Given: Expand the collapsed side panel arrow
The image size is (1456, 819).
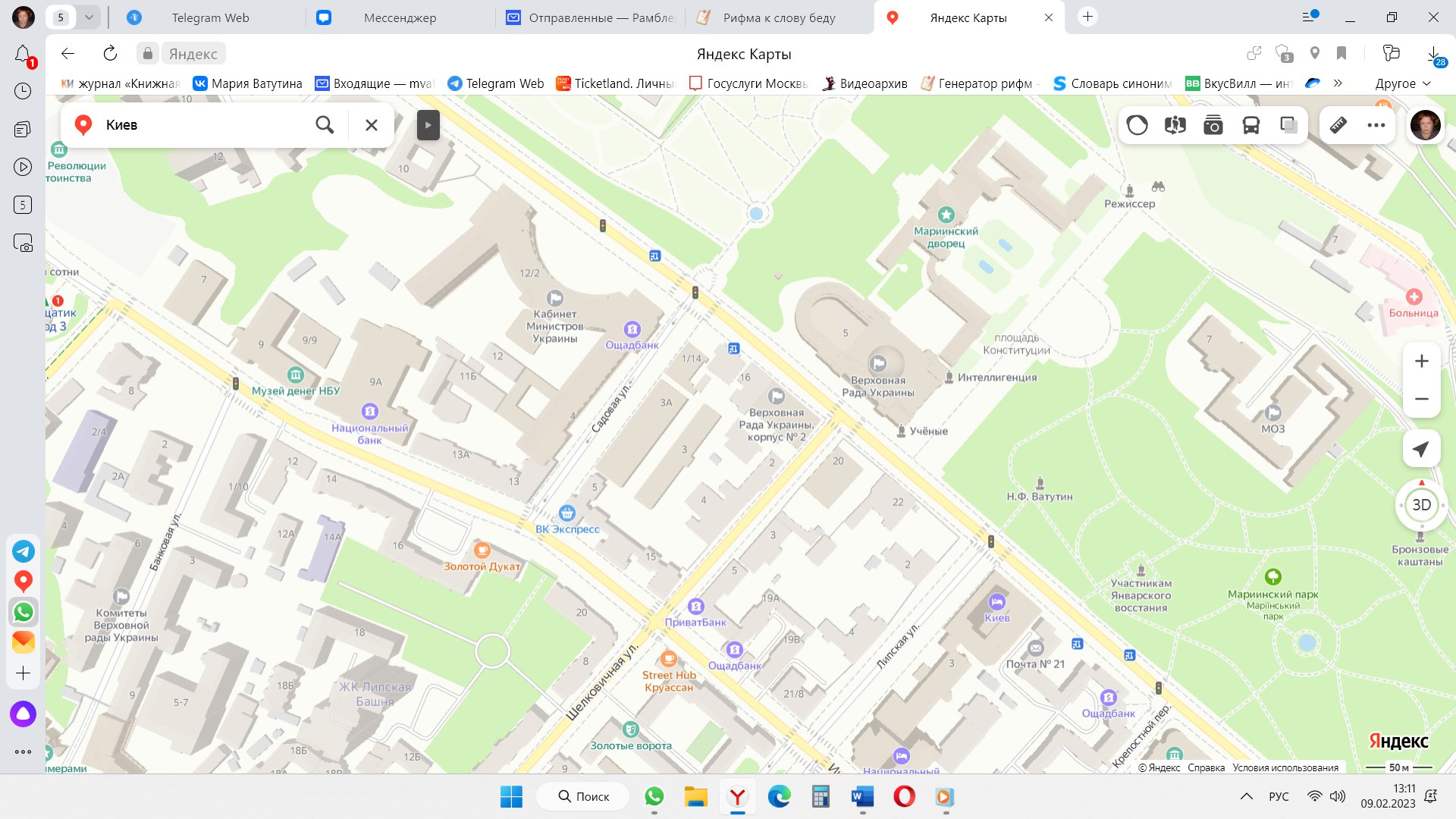Looking at the screenshot, I should pyautogui.click(x=428, y=125).
